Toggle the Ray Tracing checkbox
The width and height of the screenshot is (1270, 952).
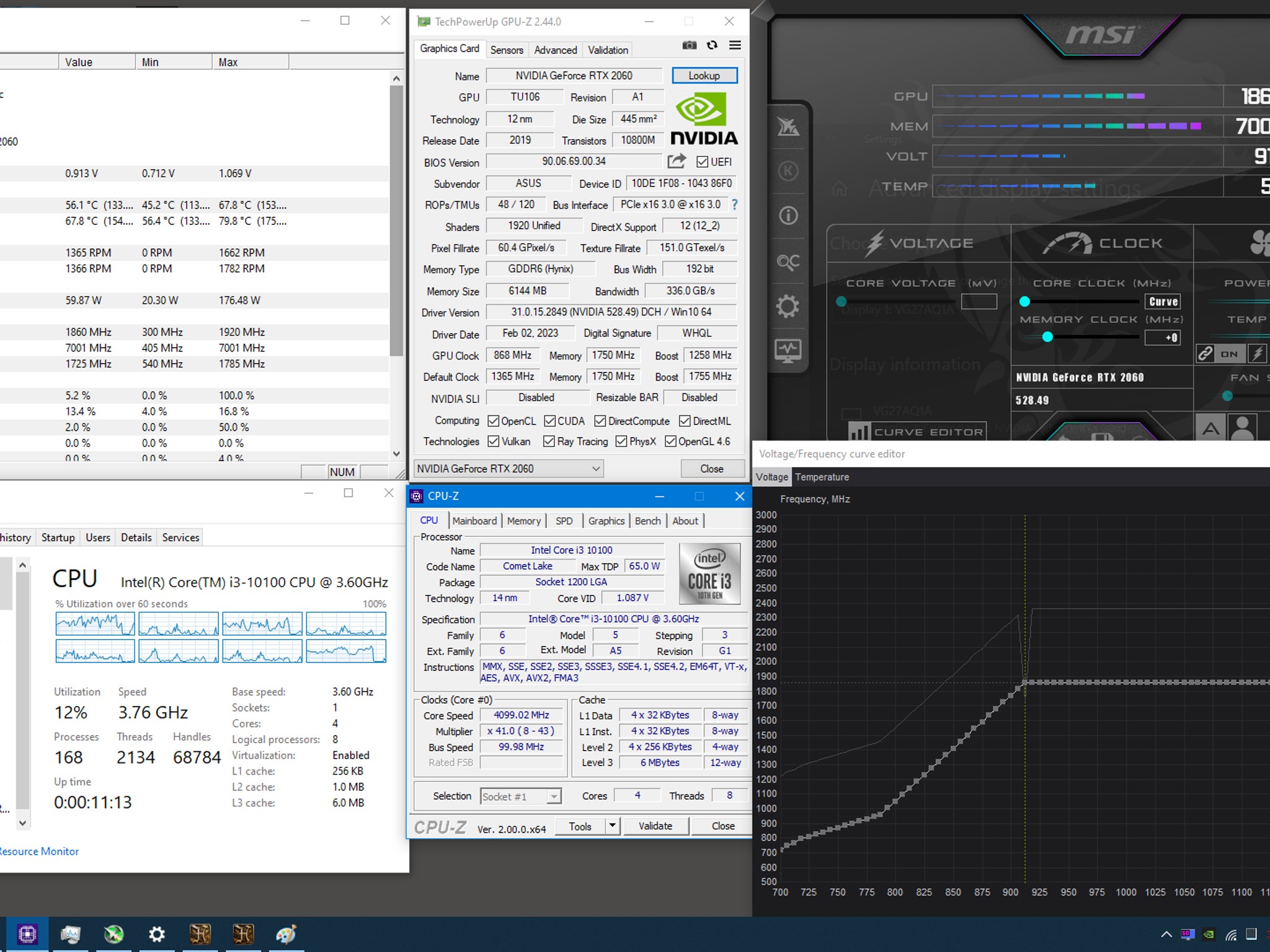tap(549, 441)
